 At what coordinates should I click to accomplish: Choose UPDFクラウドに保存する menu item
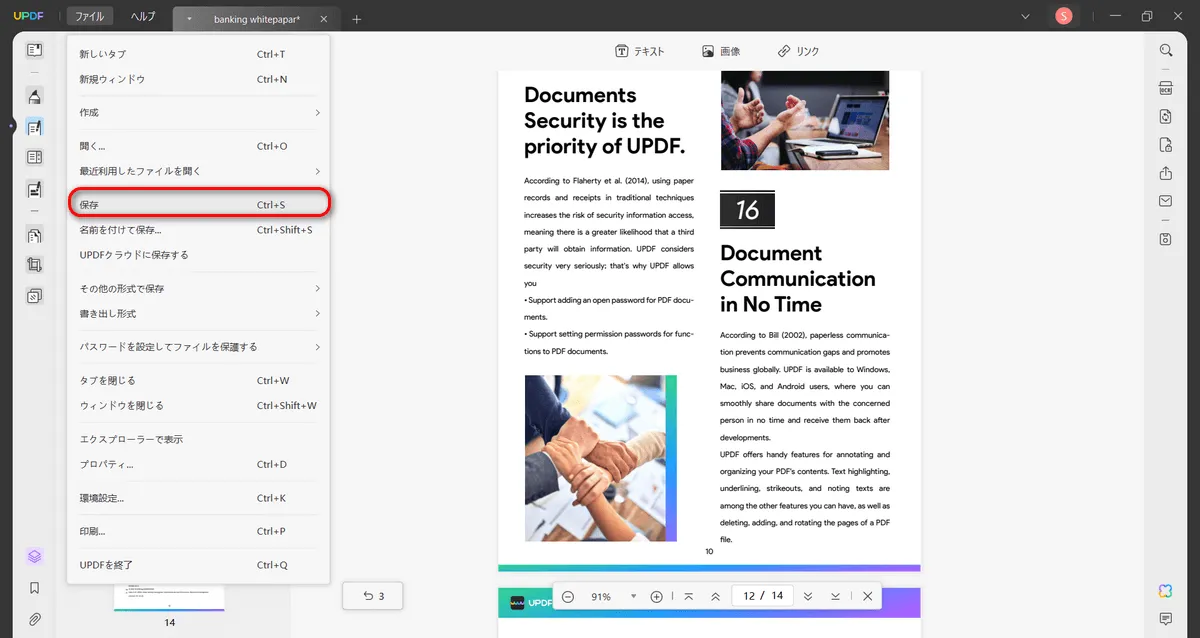(198, 255)
